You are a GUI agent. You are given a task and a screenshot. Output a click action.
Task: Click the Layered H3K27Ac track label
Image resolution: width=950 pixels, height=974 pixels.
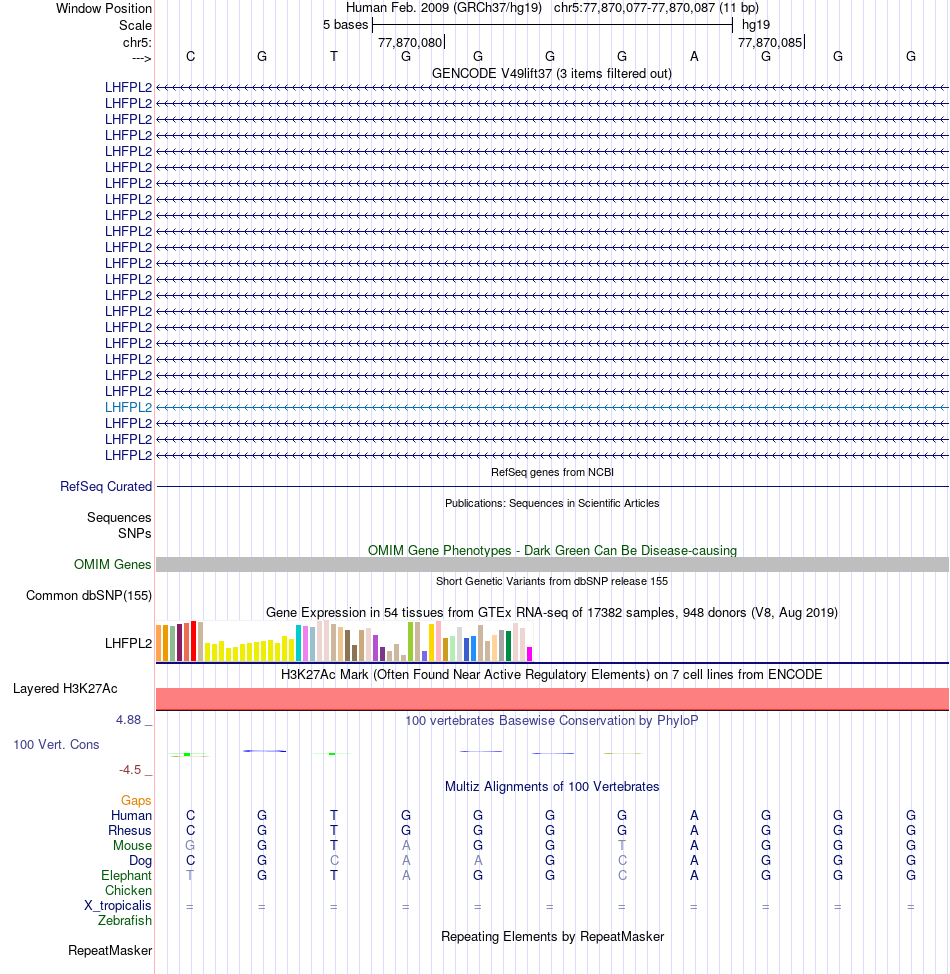65,689
